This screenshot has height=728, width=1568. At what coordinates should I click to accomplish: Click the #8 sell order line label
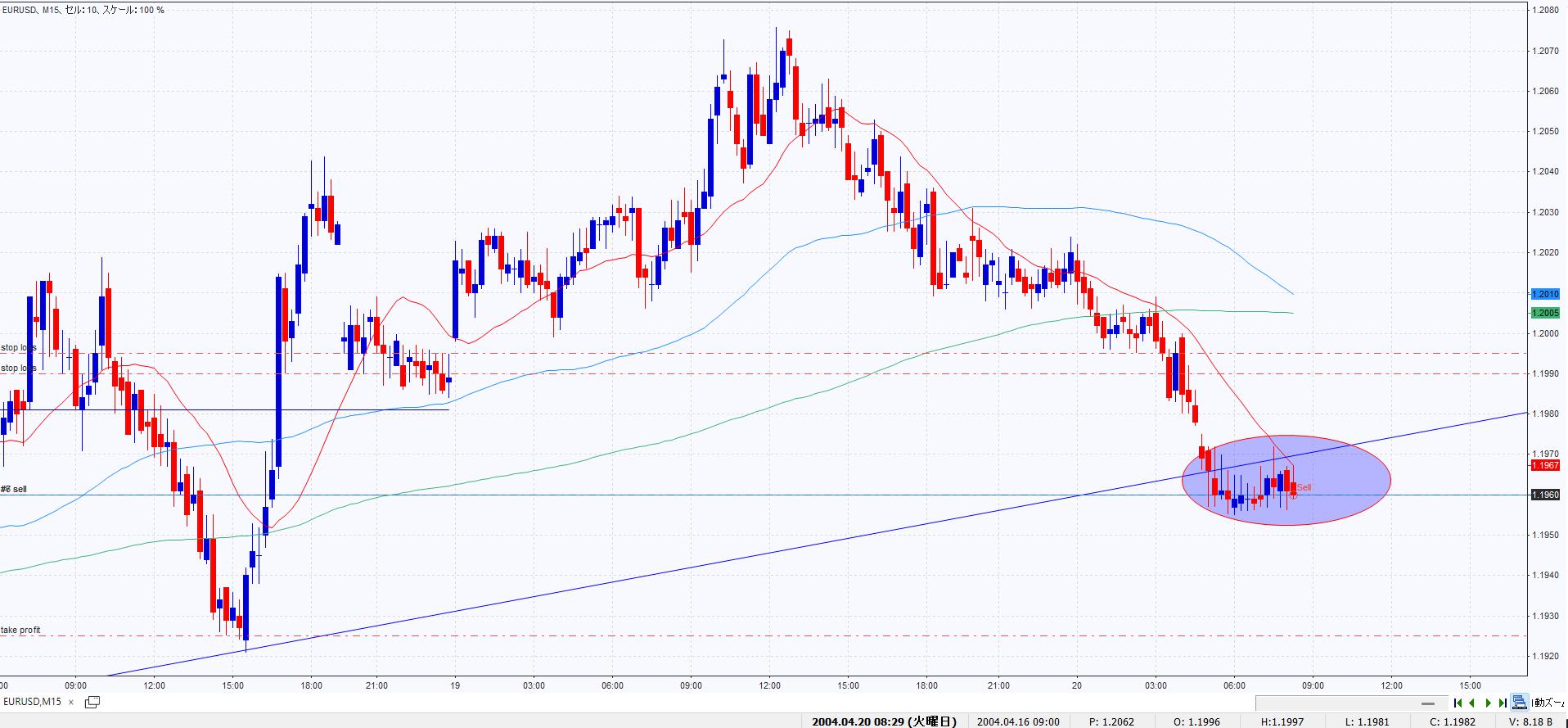coord(14,489)
